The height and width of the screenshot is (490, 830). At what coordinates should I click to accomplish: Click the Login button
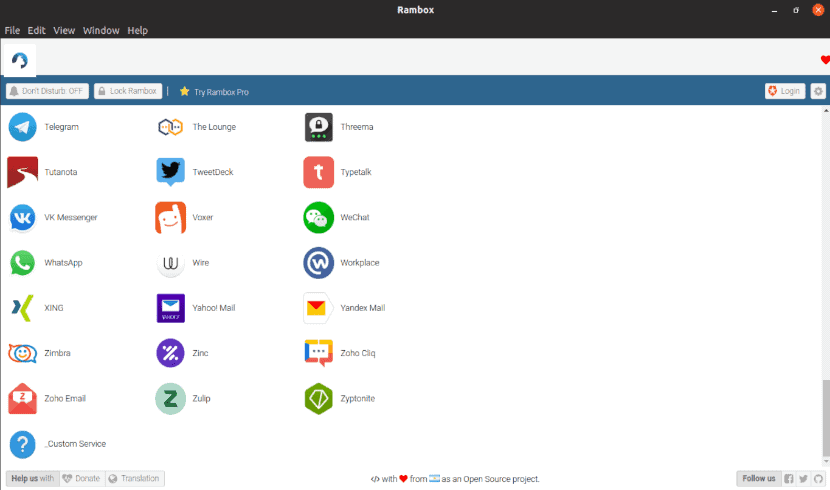pos(785,91)
